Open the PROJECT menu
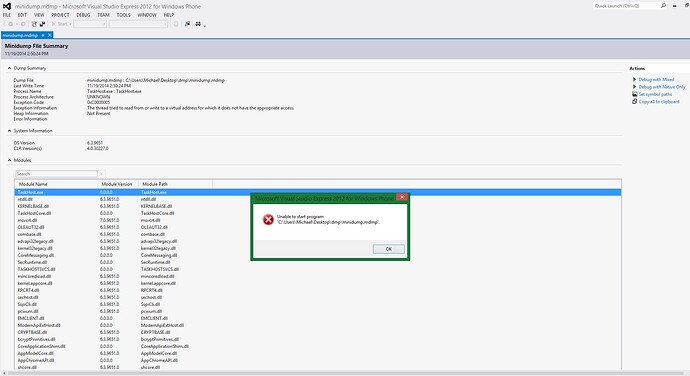Screen dimensions: 690x376 pos(60,15)
